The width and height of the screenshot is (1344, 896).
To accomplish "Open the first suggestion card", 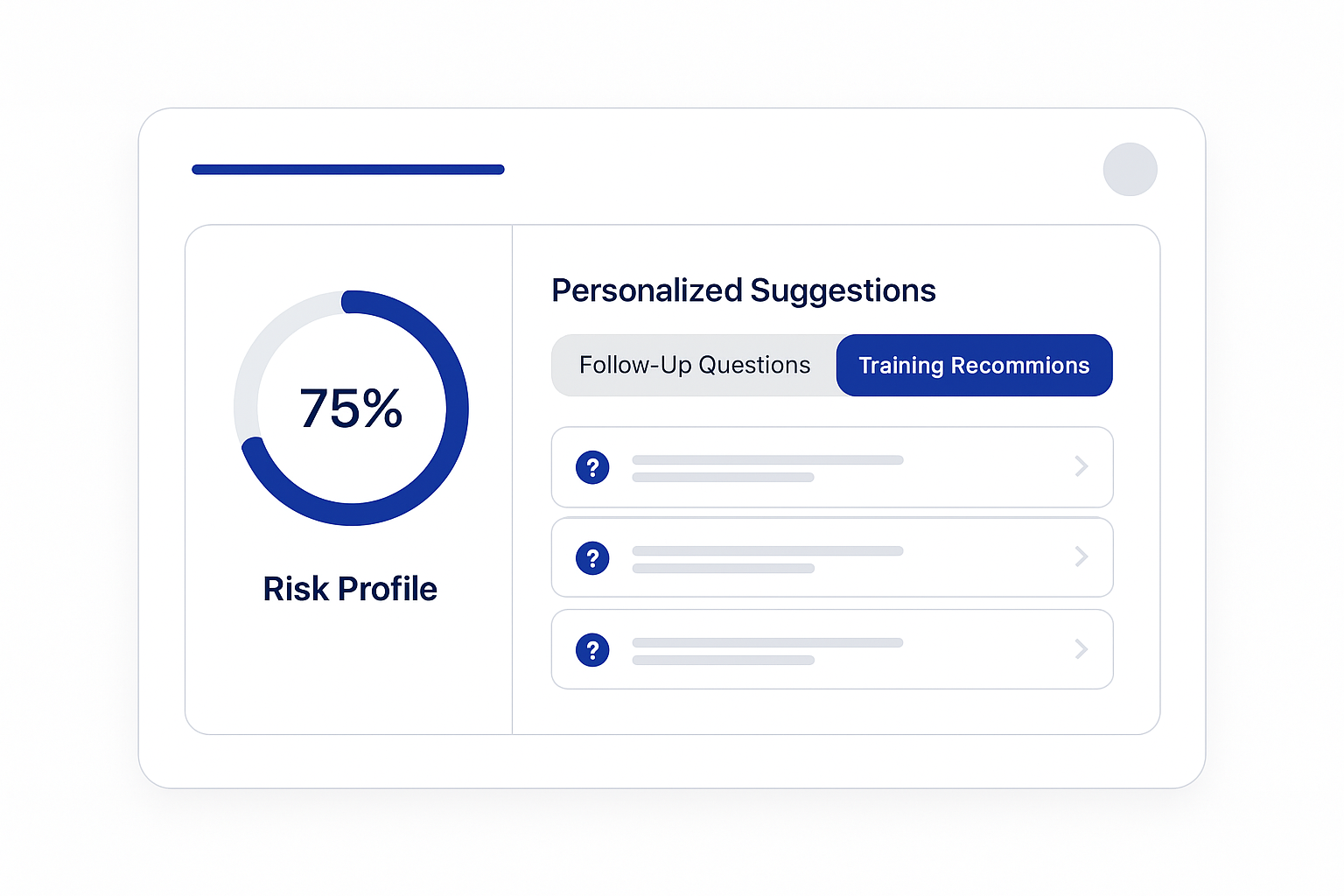I will pyautogui.click(x=832, y=467).
